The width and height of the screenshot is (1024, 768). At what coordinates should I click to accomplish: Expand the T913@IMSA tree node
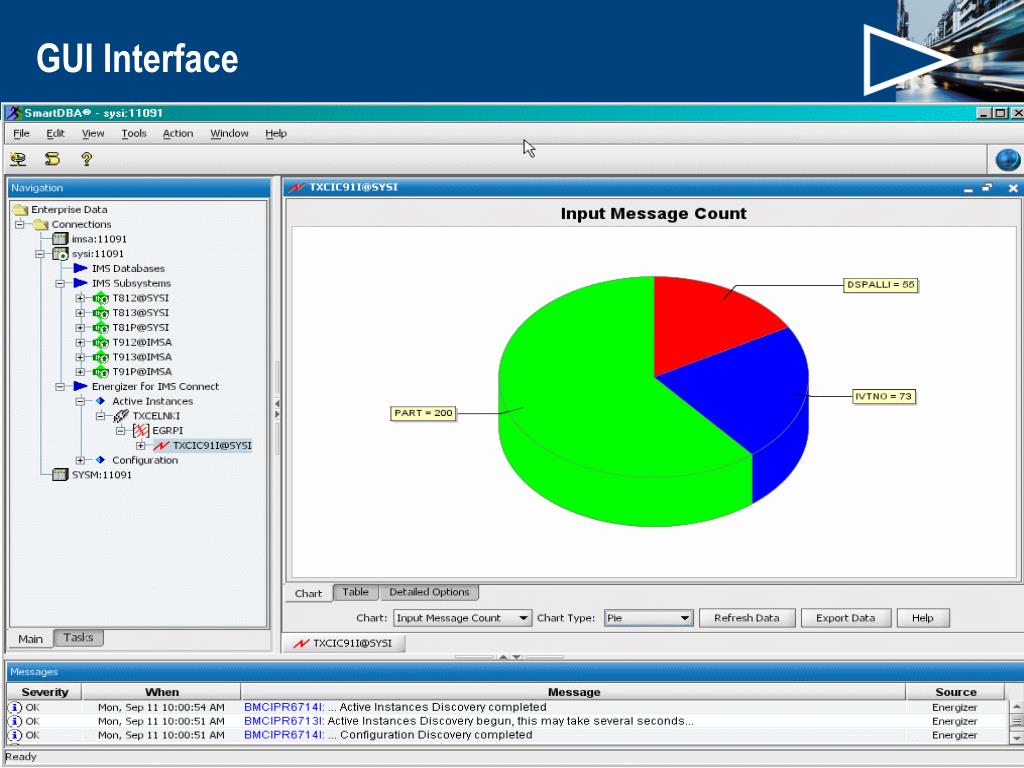80,357
